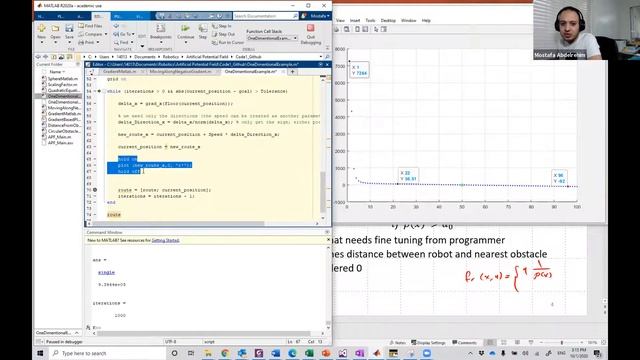Click Step Out debug button
This screenshot has width=640, height=360.
tap(223, 34)
